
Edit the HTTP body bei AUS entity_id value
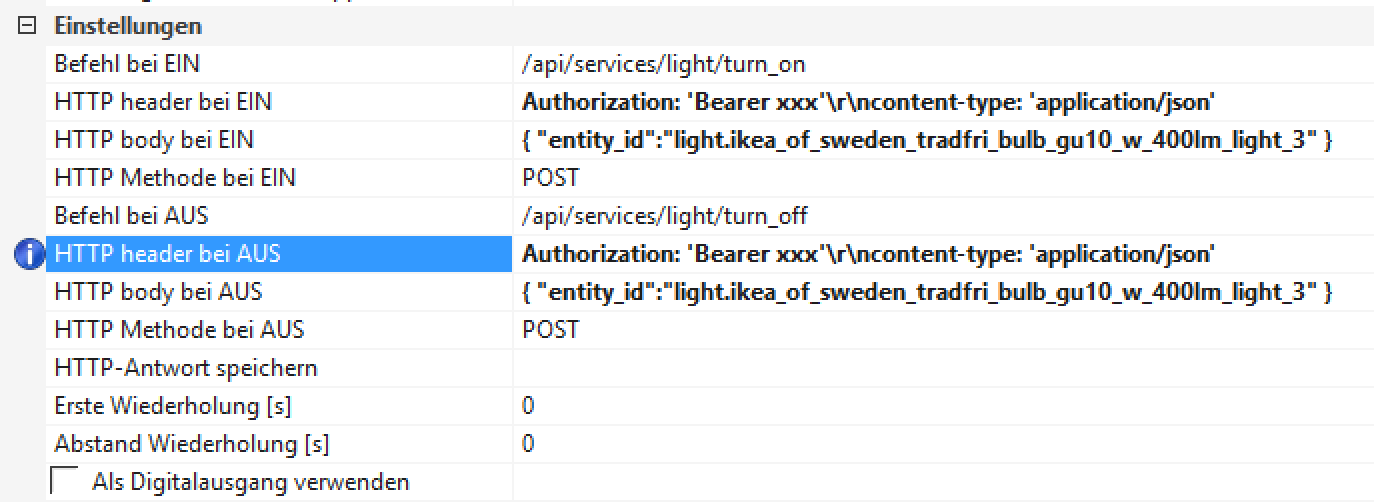point(927,292)
